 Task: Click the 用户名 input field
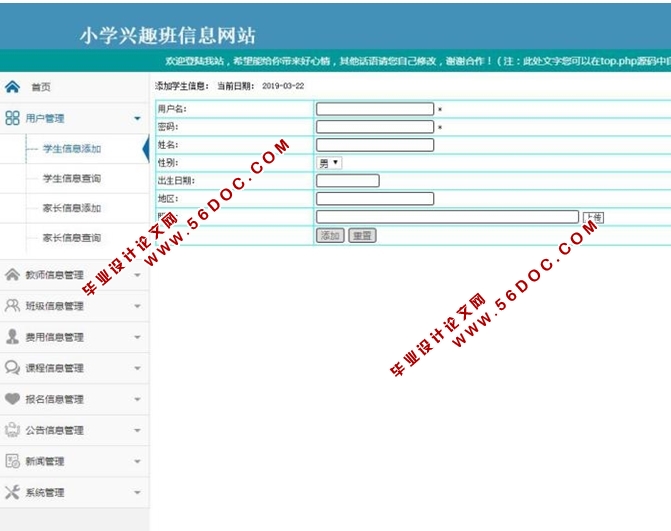pyautogui.click(x=375, y=109)
